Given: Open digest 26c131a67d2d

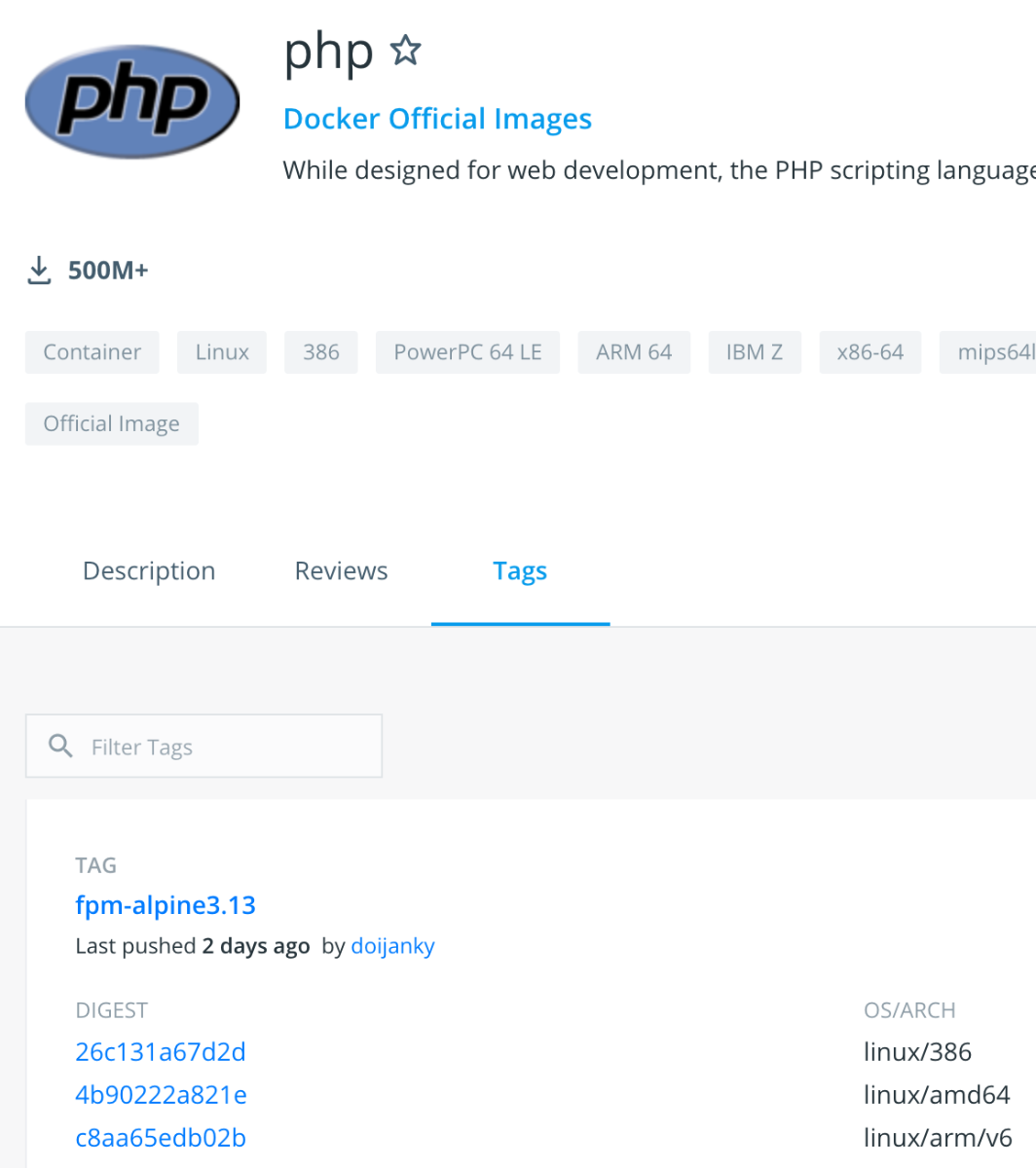Looking at the screenshot, I should pyautogui.click(x=161, y=1052).
